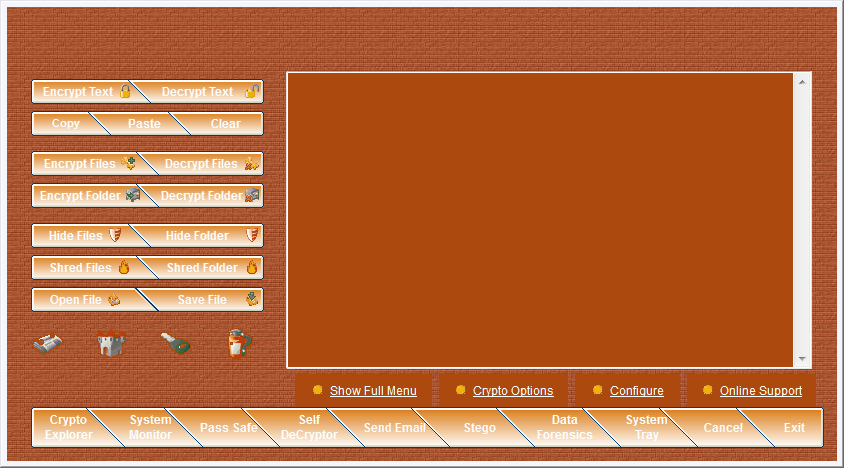
Task: Click inside the large text area
Action: [540, 220]
